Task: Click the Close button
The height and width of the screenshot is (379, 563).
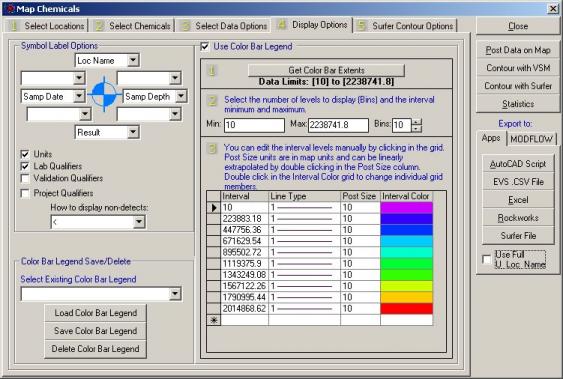Action: coord(518,26)
